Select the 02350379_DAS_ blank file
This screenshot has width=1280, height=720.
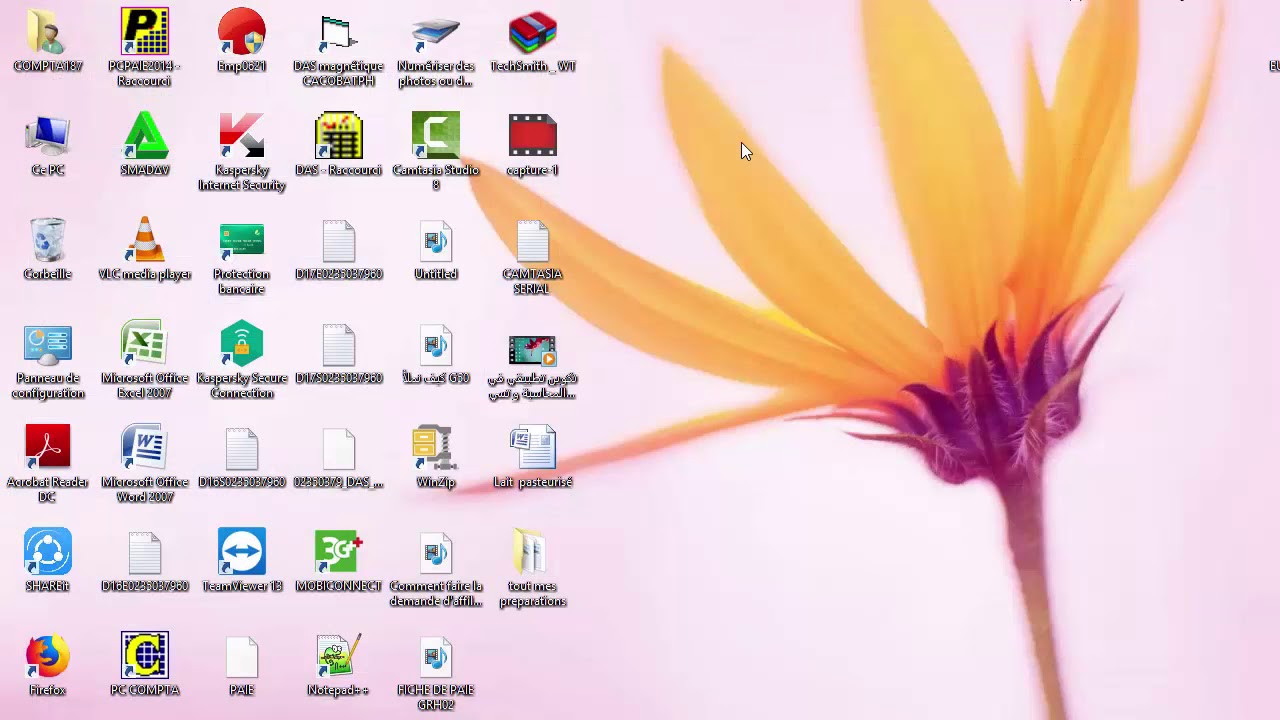(339, 448)
